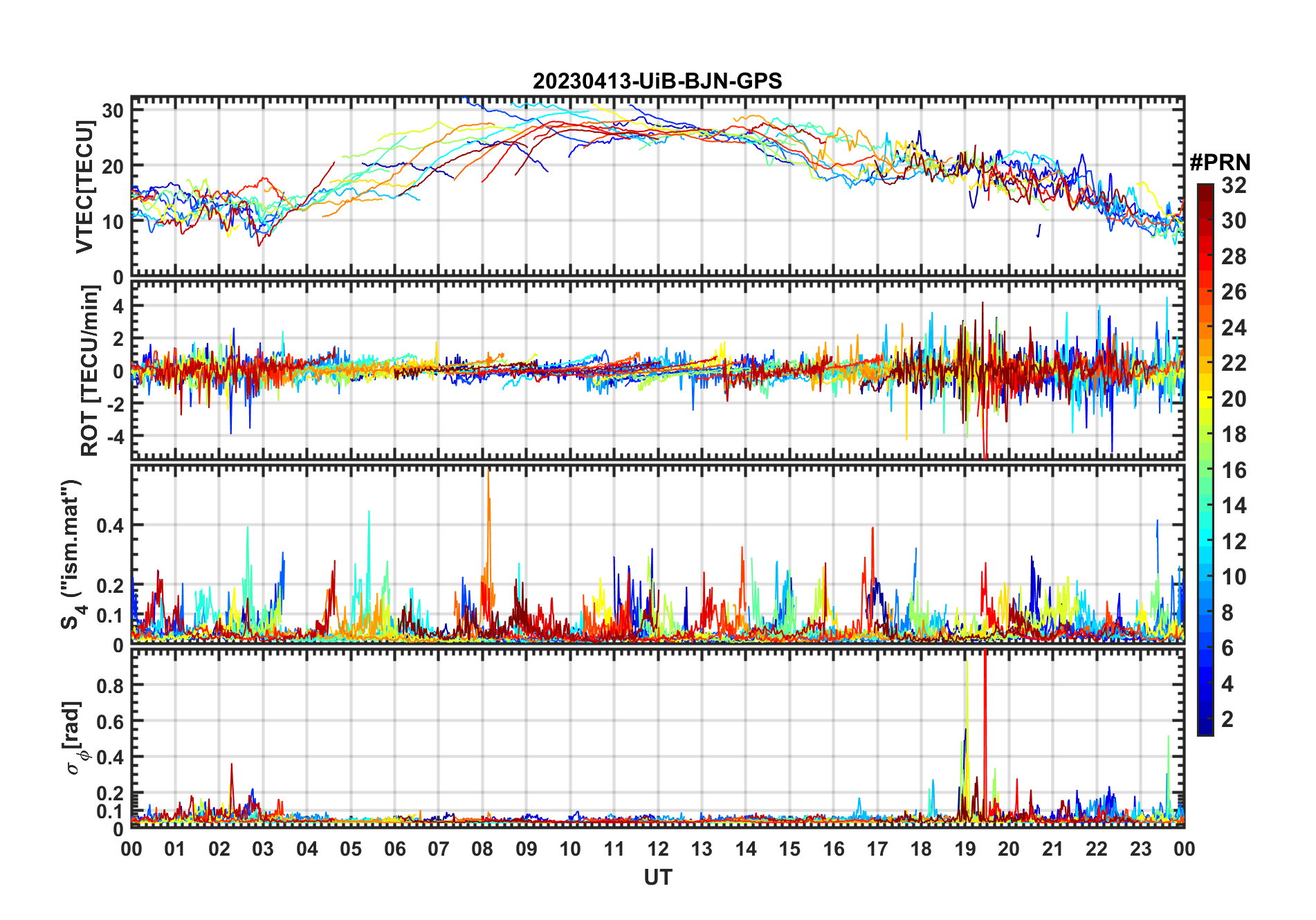
Task: Select the "32" tick on the PRN colorbar
Action: pyautogui.click(x=1234, y=185)
